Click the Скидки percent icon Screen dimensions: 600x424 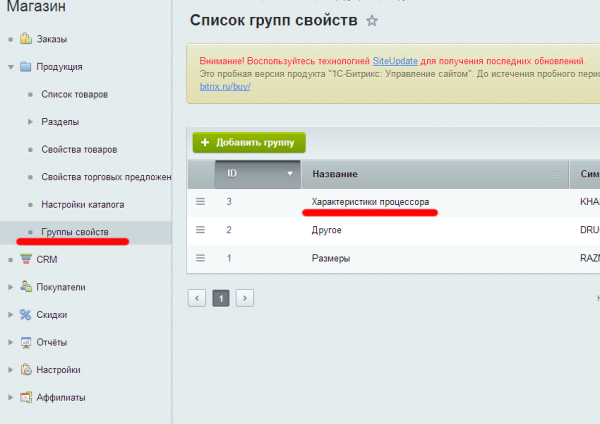25,314
